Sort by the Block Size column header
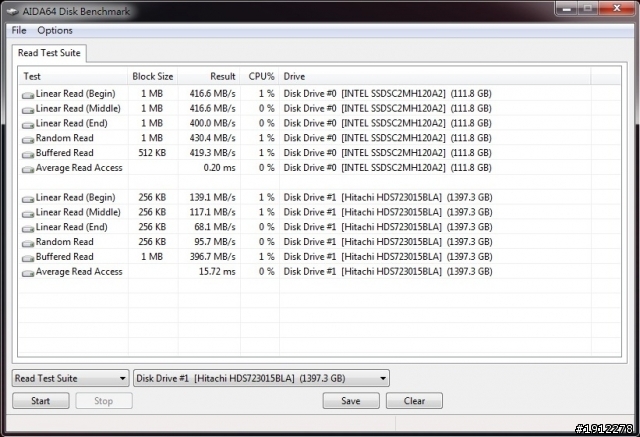This screenshot has width=640, height=437. [x=153, y=76]
